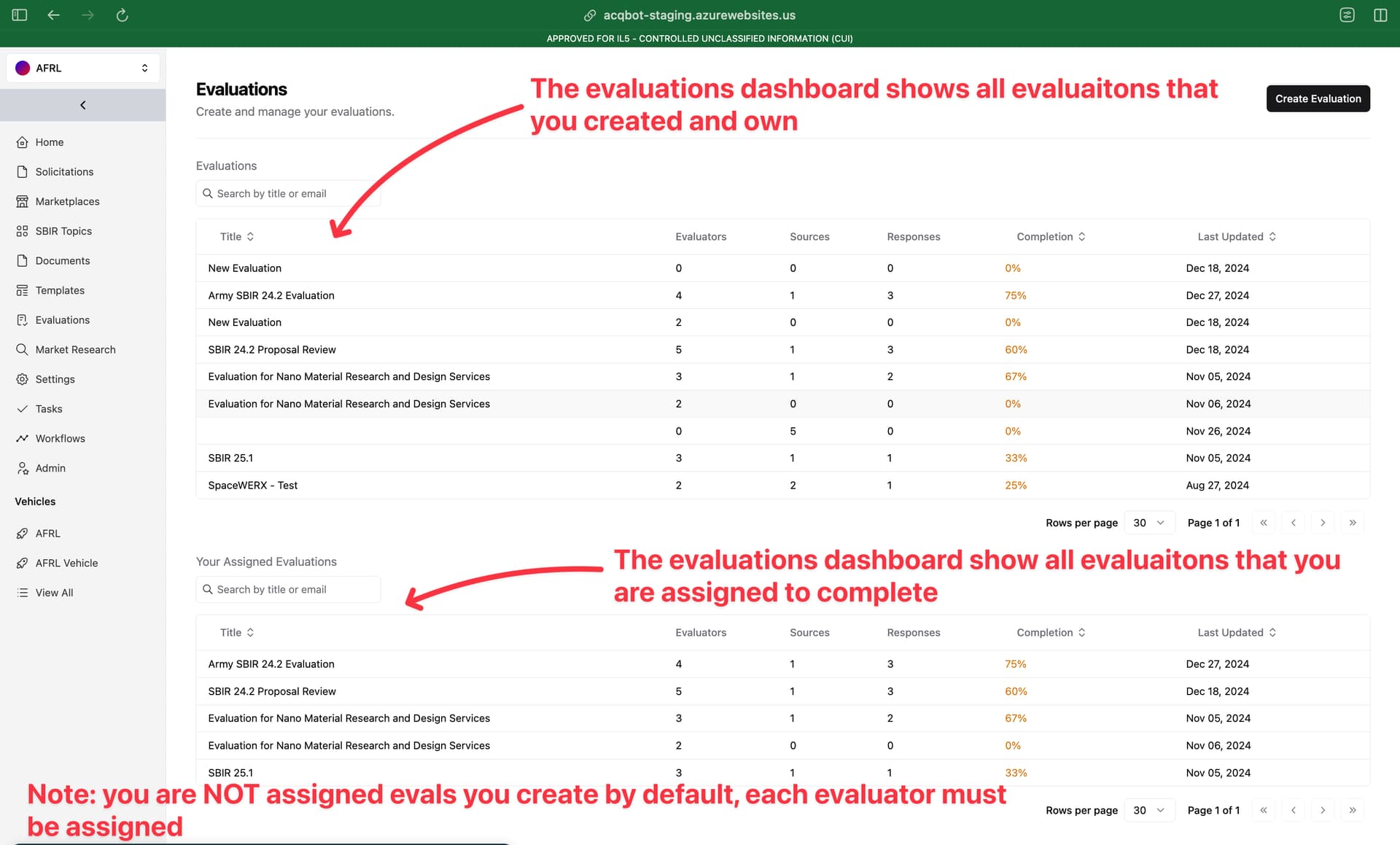The height and width of the screenshot is (845, 1400).
Task: Open Admin in sidebar
Action: tap(50, 468)
